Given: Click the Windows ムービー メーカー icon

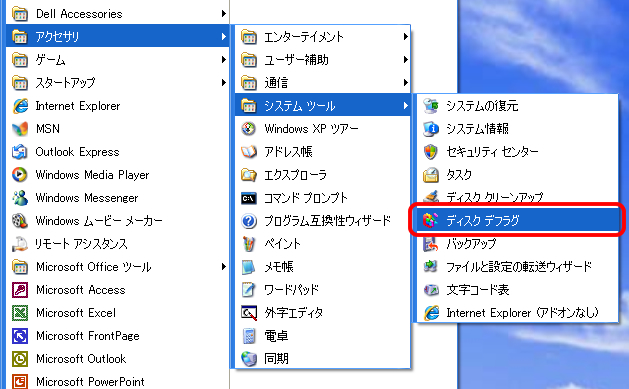Looking at the screenshot, I should (x=20, y=221).
